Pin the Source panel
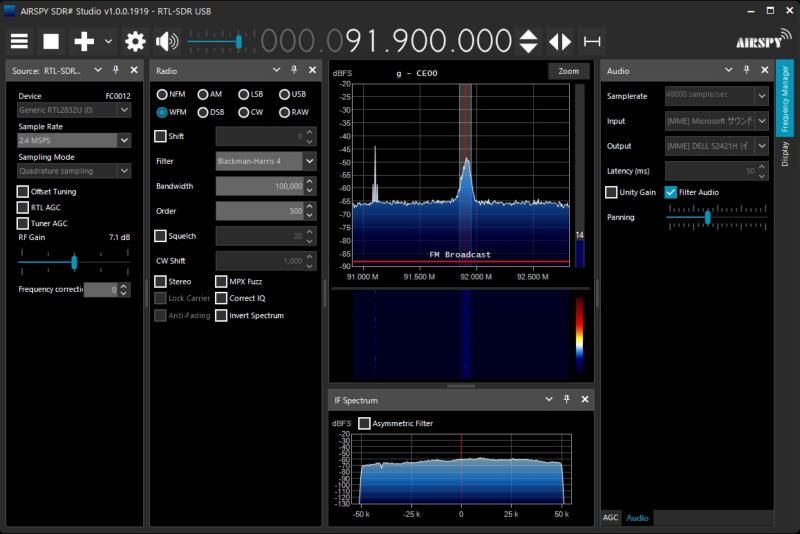Image resolution: width=800 pixels, height=534 pixels. pyautogui.click(x=116, y=70)
